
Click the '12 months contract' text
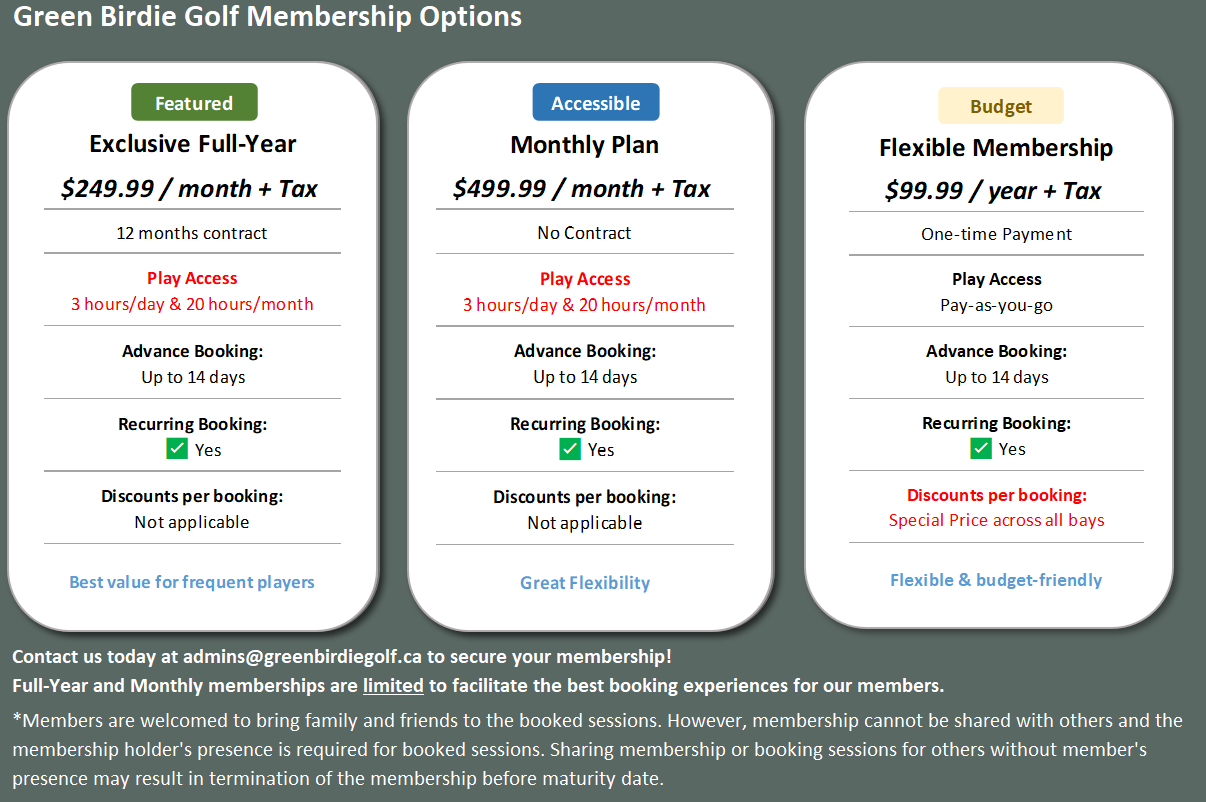[192, 233]
